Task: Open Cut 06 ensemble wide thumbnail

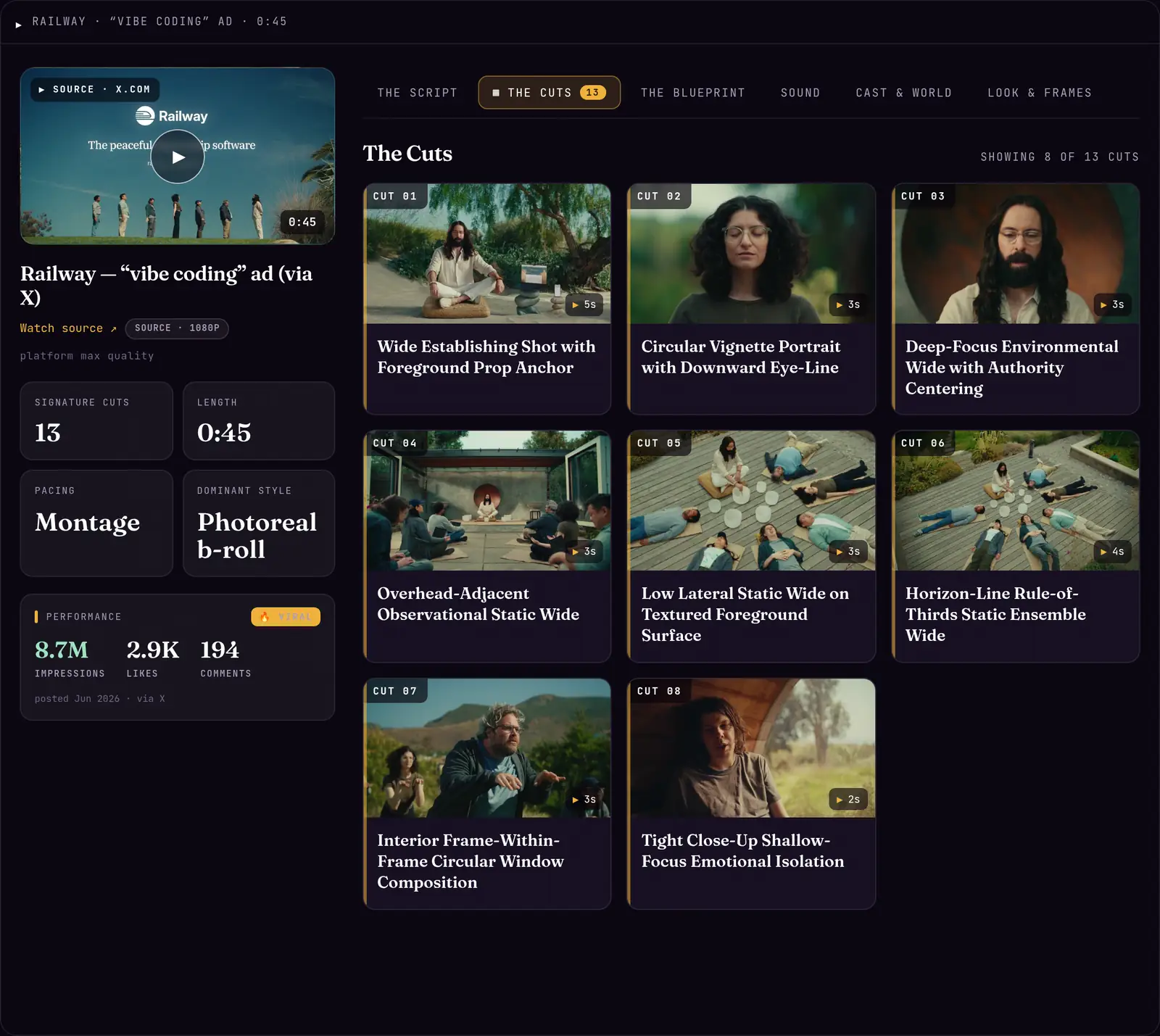Action: [1016, 501]
